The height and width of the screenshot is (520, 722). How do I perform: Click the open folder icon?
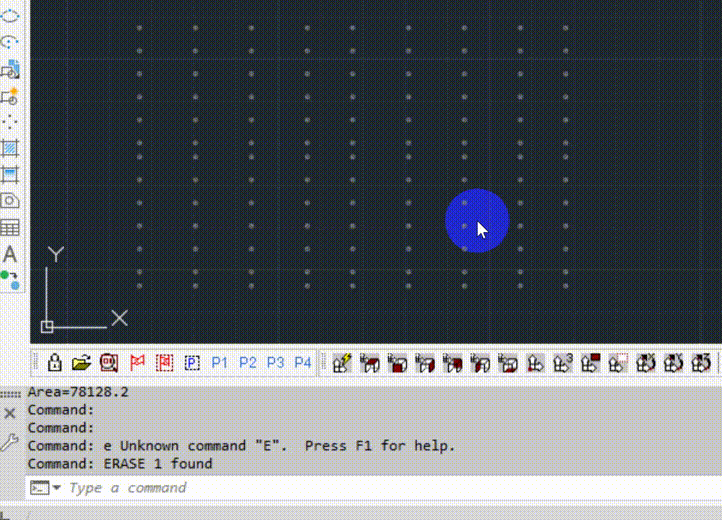[x=82, y=363]
